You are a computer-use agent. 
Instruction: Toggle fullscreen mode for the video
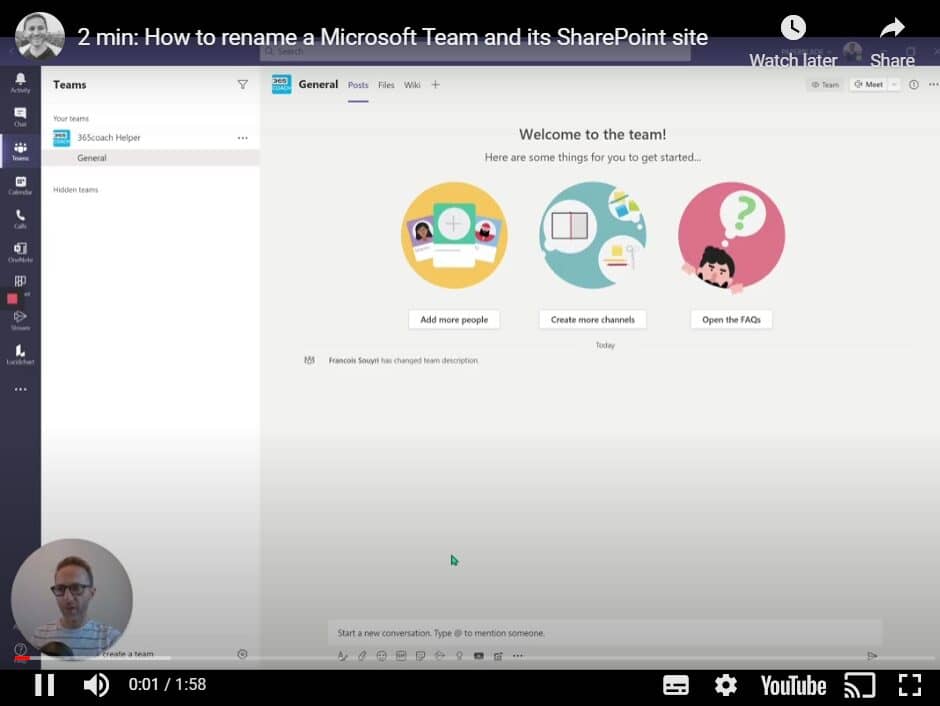pos(909,685)
